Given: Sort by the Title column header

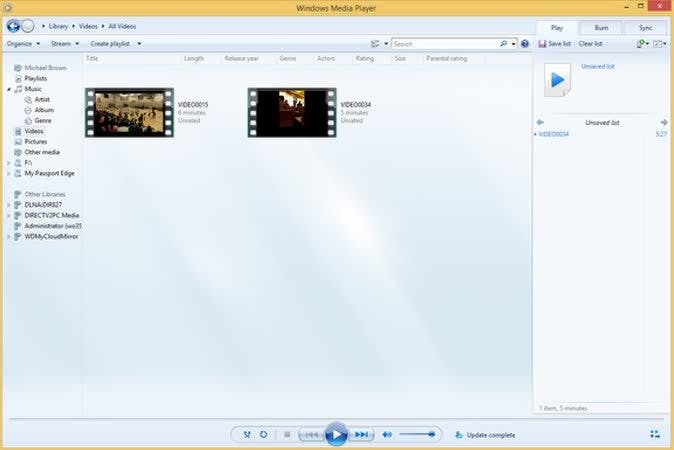Looking at the screenshot, I should [92, 58].
